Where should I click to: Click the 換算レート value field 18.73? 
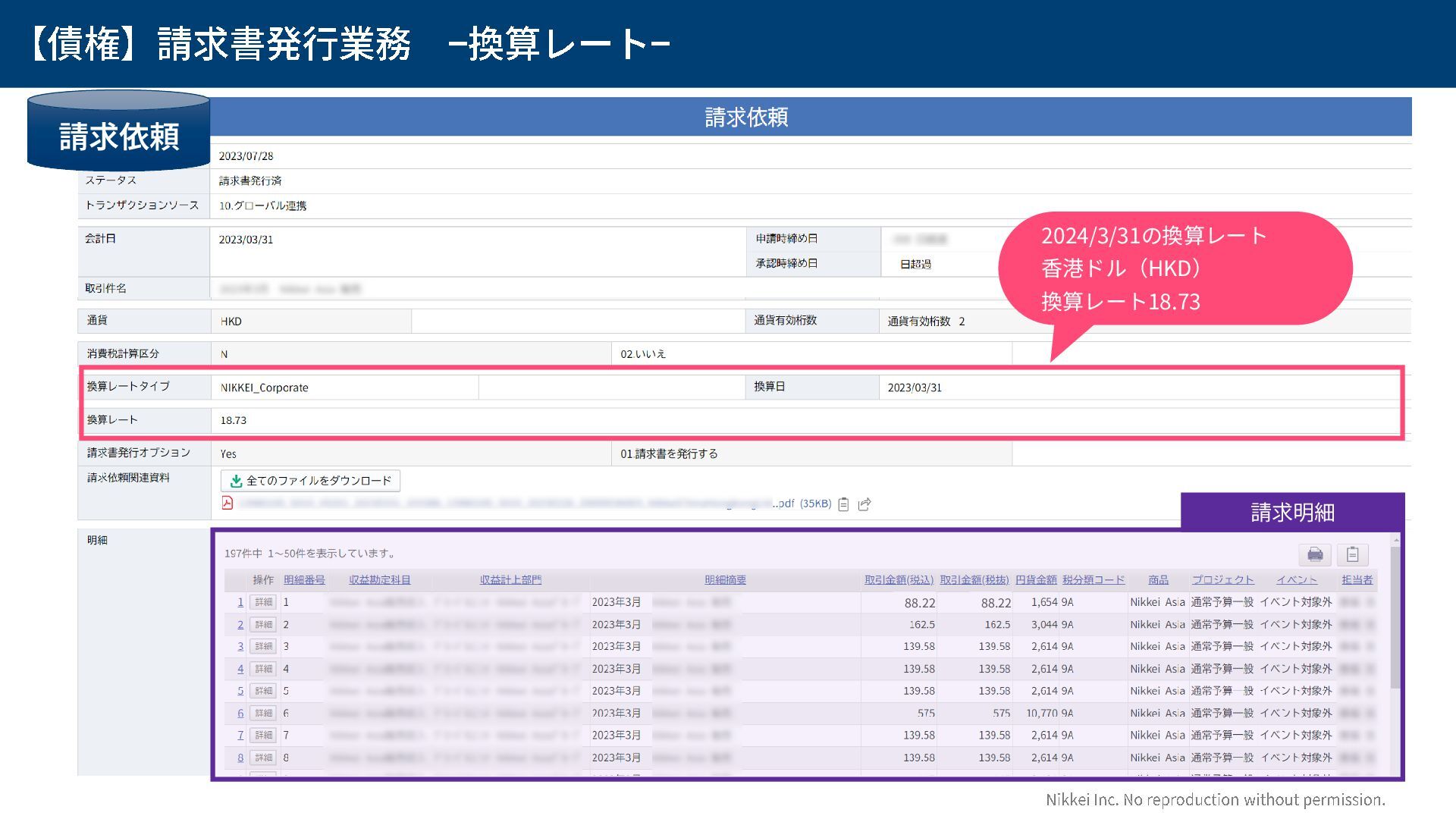(x=234, y=420)
